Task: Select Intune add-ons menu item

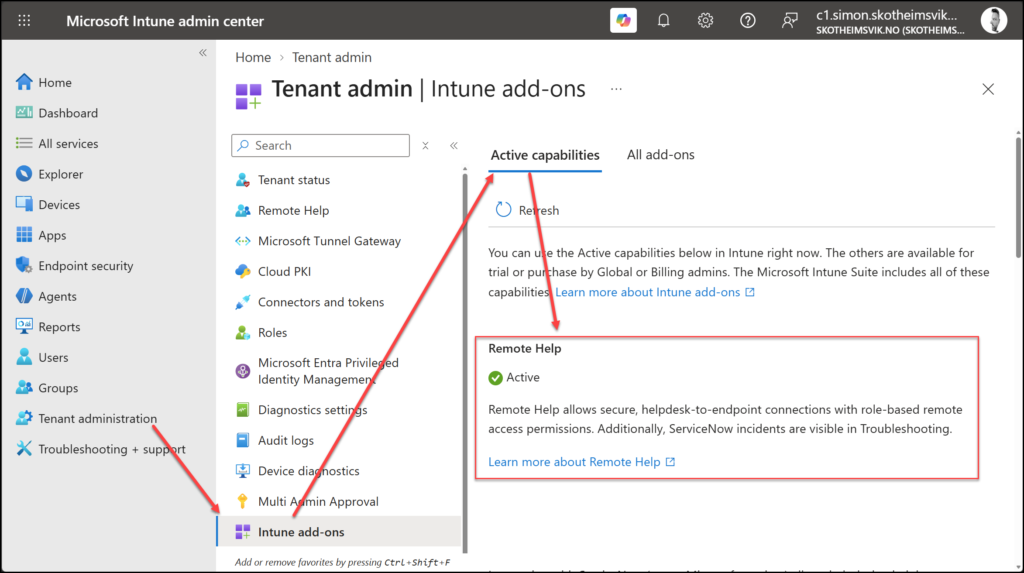Action: 340,532
